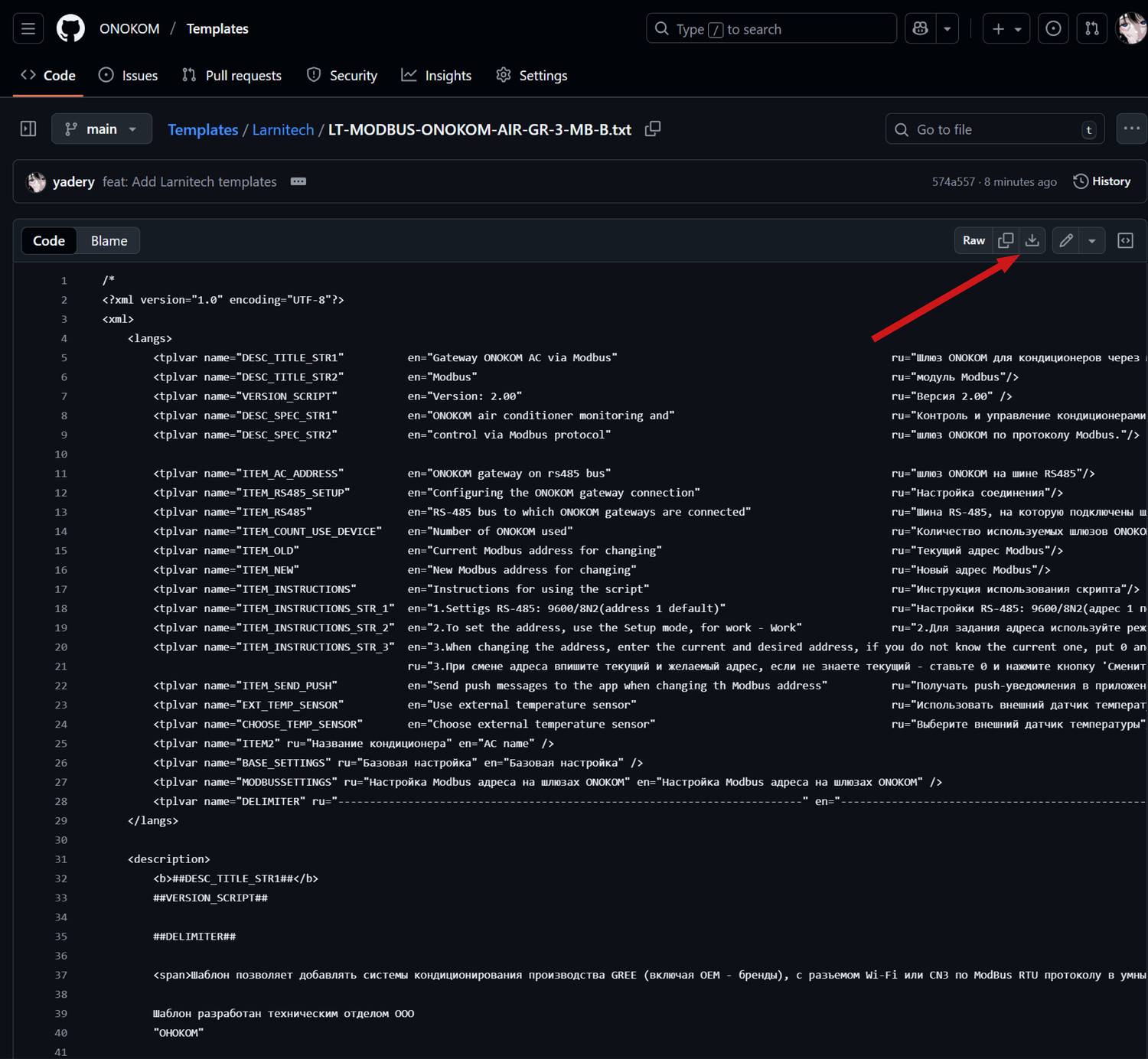Image resolution: width=1148 pixels, height=1059 pixels.
Task: Open the Raw file view
Action: (x=974, y=241)
